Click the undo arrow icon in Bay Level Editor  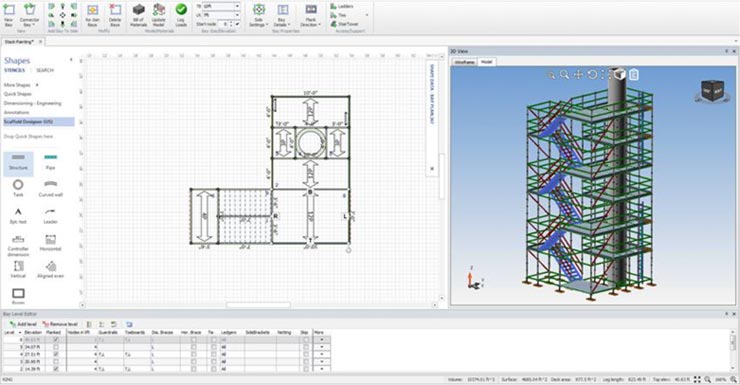114,324
